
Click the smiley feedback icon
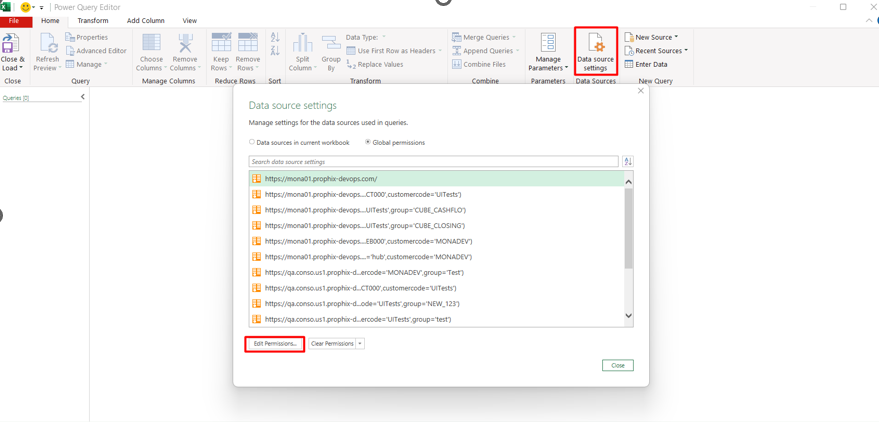(25, 7)
